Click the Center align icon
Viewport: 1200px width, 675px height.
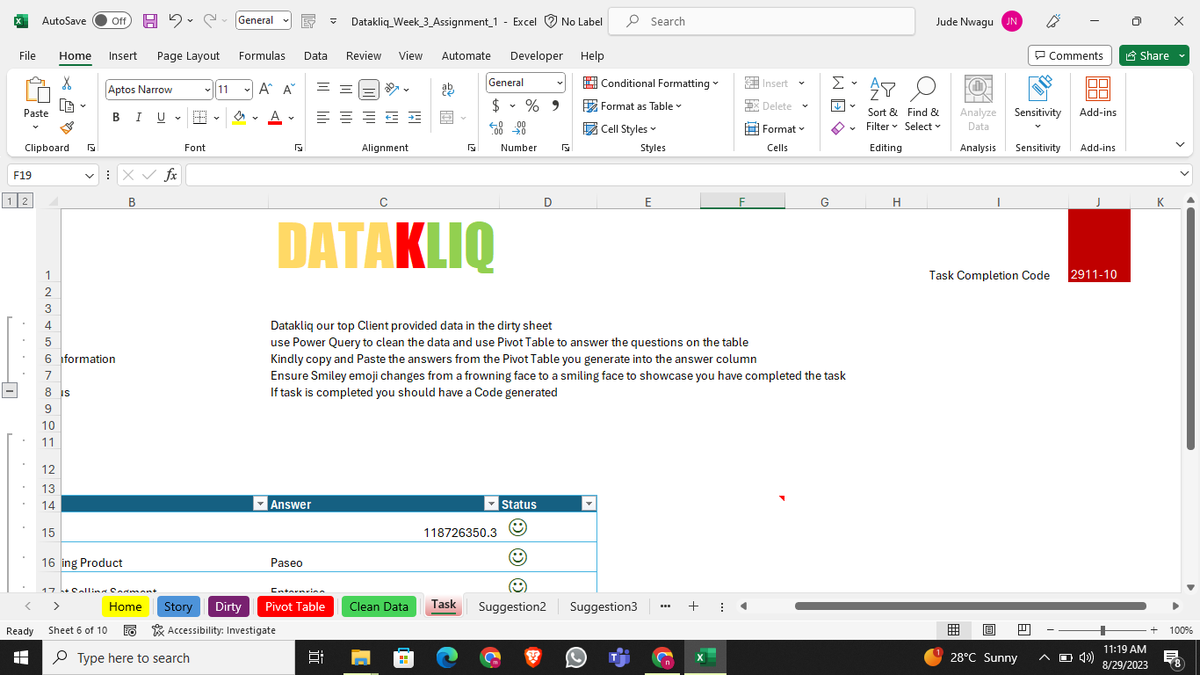click(x=347, y=118)
